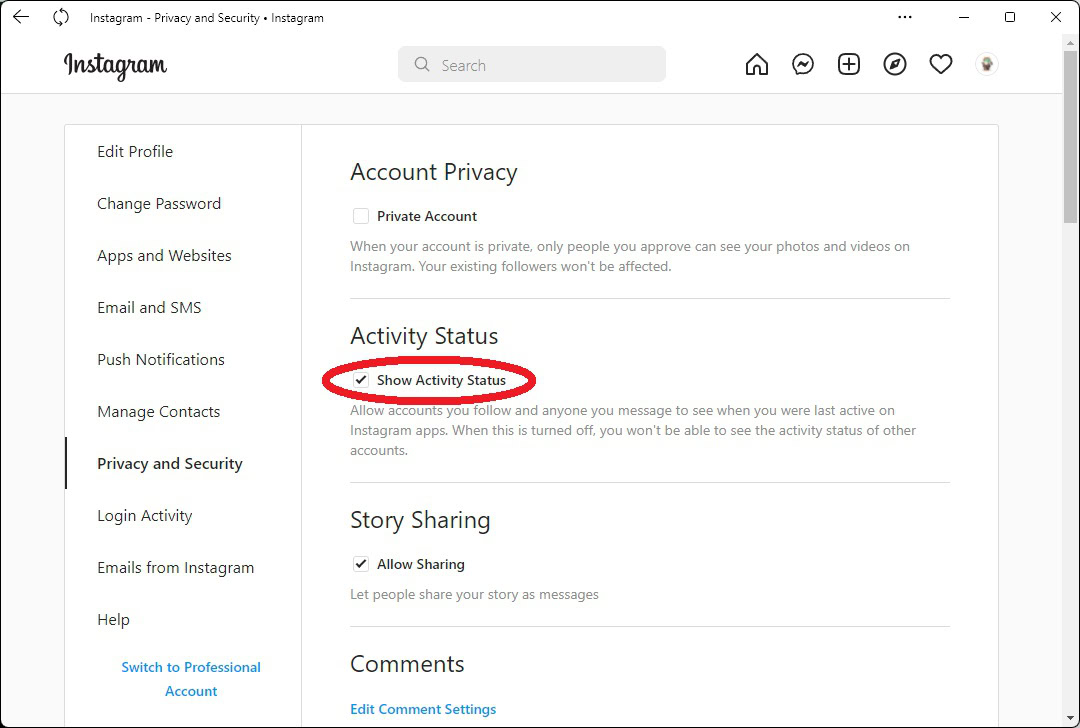The height and width of the screenshot is (728, 1080).
Task: Go to Instagram home feed icon
Action: click(757, 65)
